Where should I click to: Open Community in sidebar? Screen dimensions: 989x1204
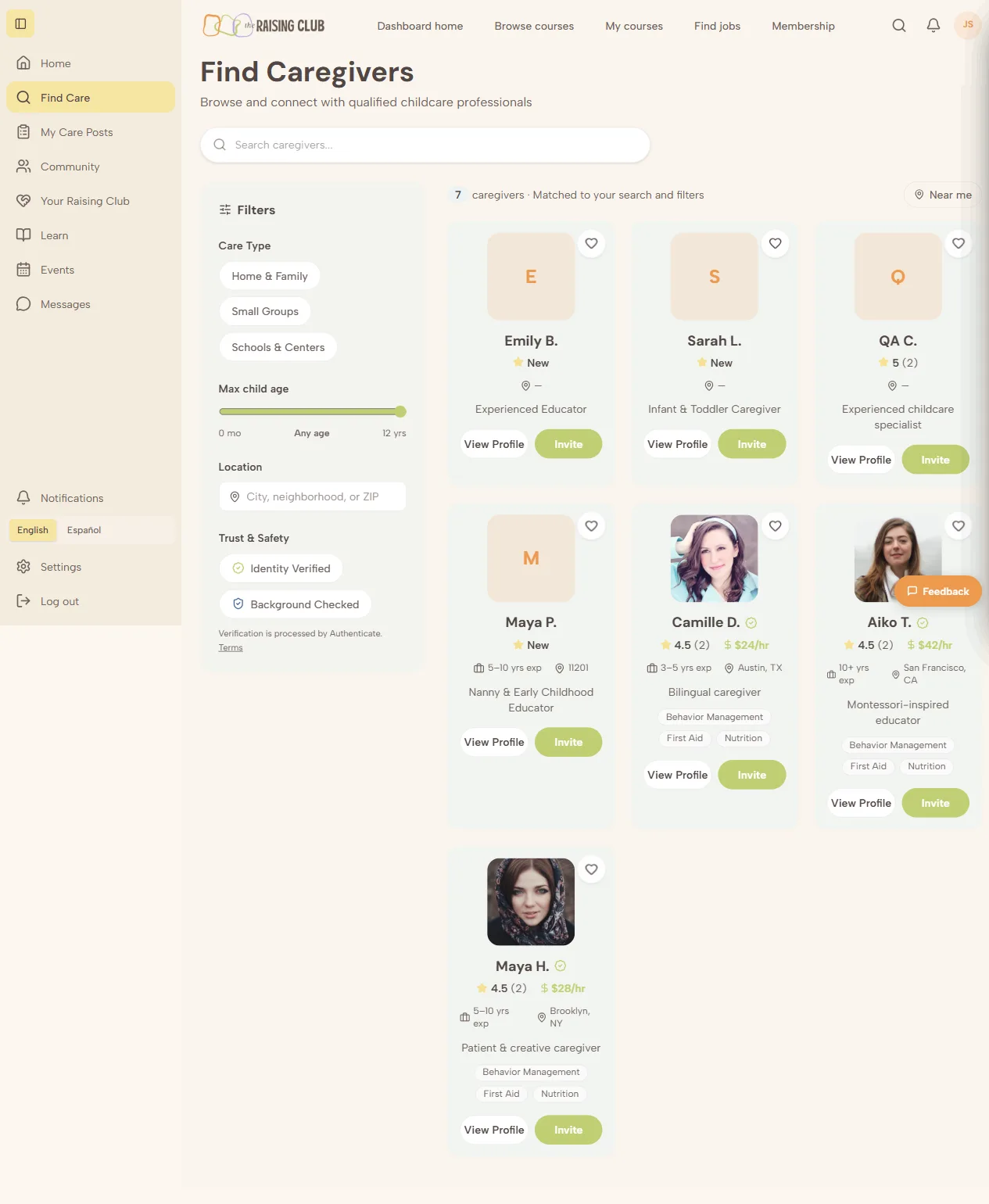(x=91, y=167)
